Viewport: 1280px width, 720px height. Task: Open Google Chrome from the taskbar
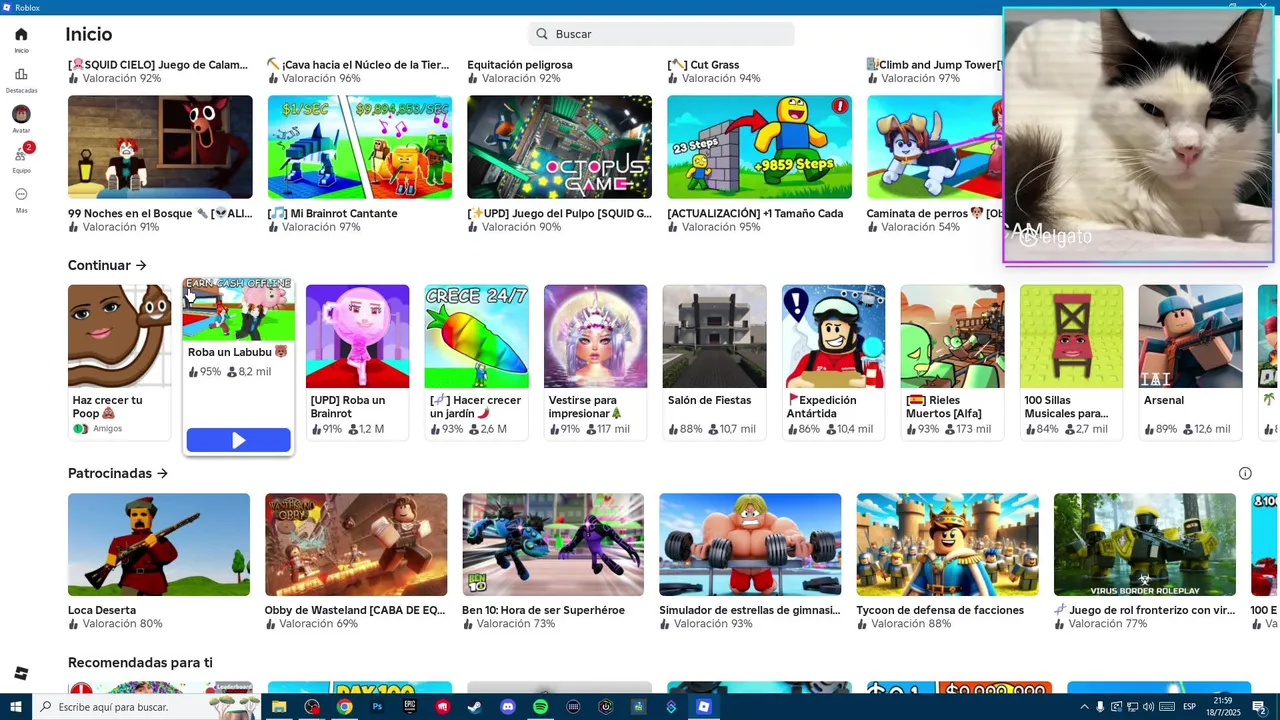(x=344, y=707)
